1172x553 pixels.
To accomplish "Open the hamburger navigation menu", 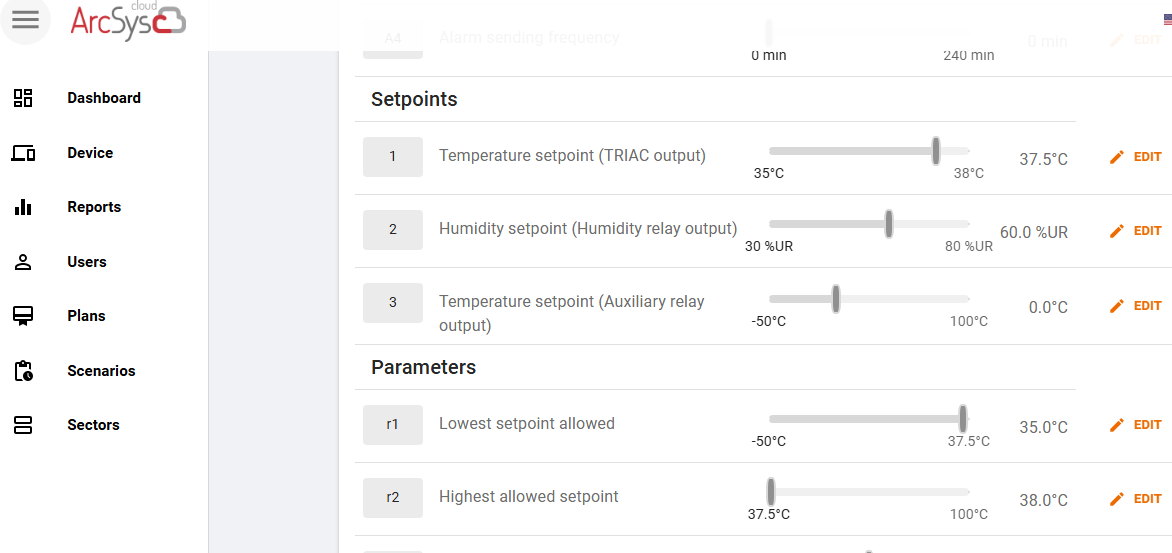I will [x=25, y=19].
